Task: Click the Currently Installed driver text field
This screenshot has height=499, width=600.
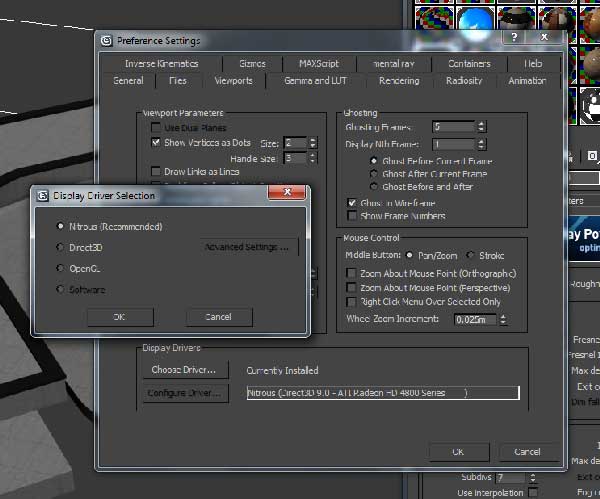Action: coord(383,393)
